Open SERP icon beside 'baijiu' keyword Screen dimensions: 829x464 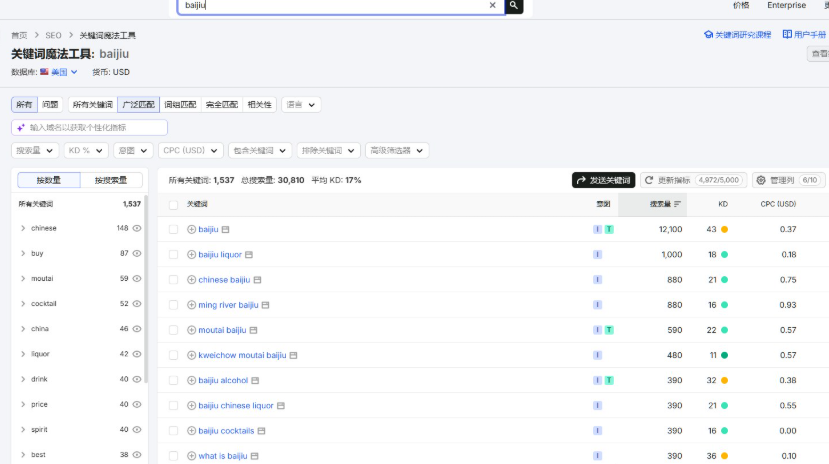226,229
